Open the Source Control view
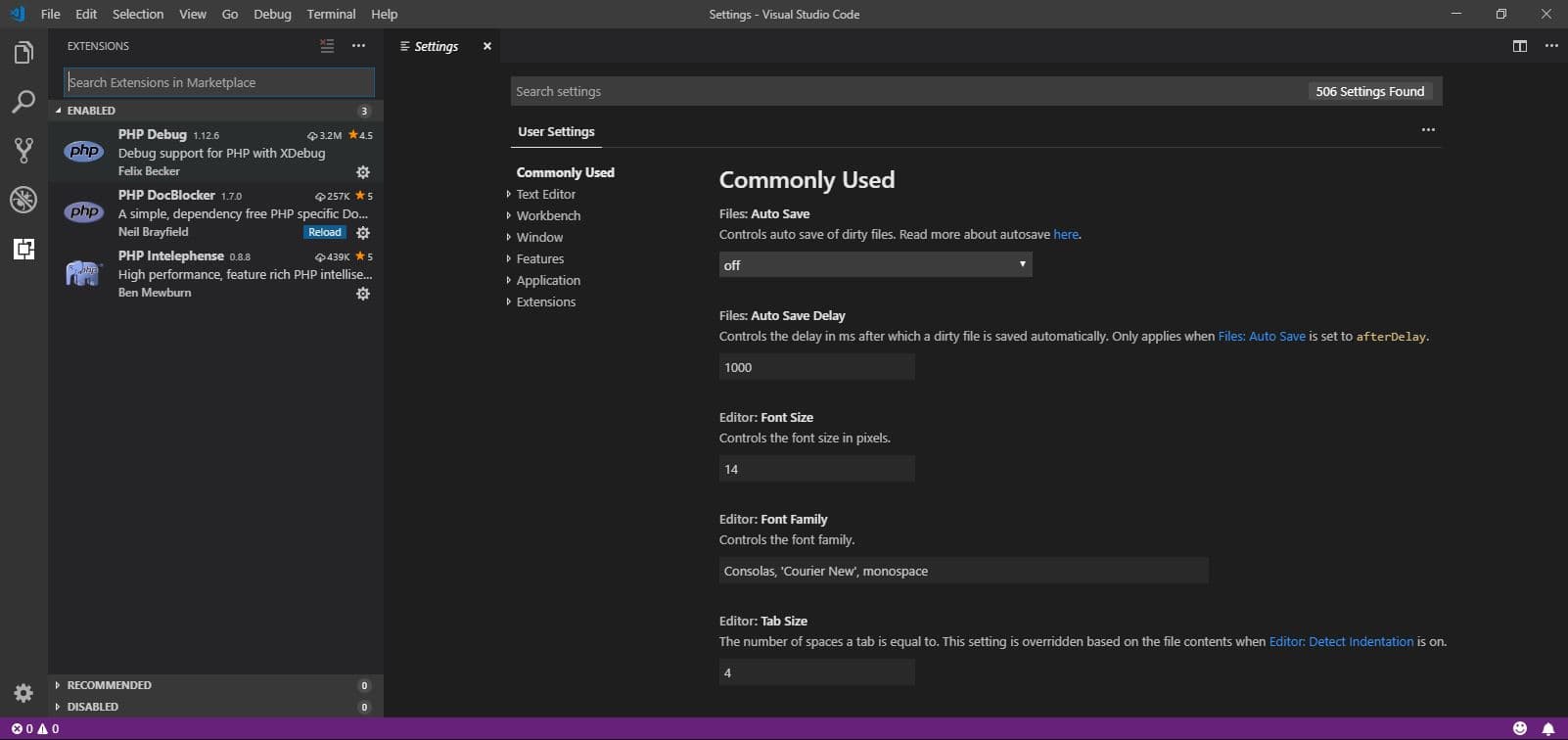The height and width of the screenshot is (740, 1568). click(23, 150)
